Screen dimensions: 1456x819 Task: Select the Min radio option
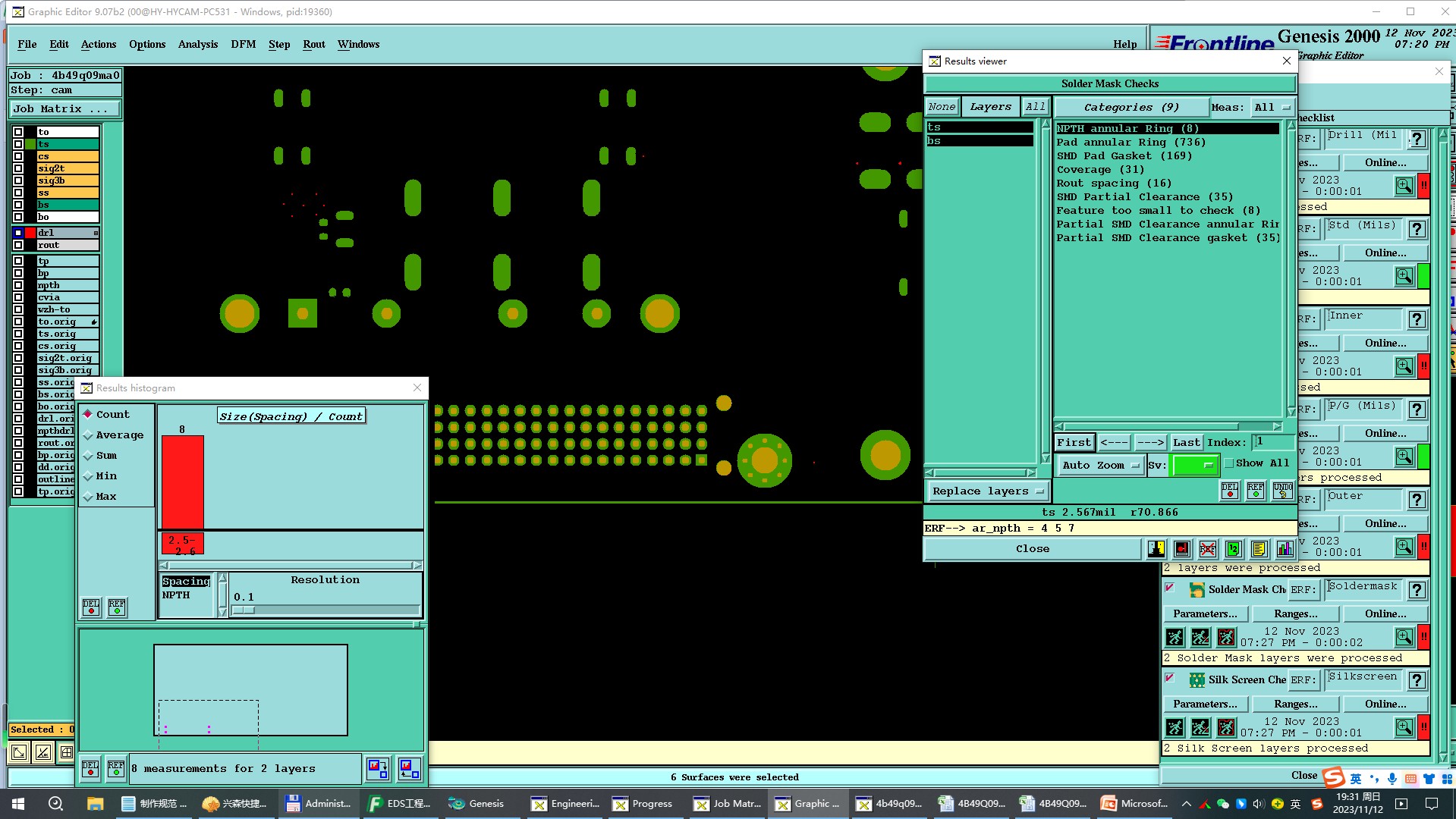100,475
